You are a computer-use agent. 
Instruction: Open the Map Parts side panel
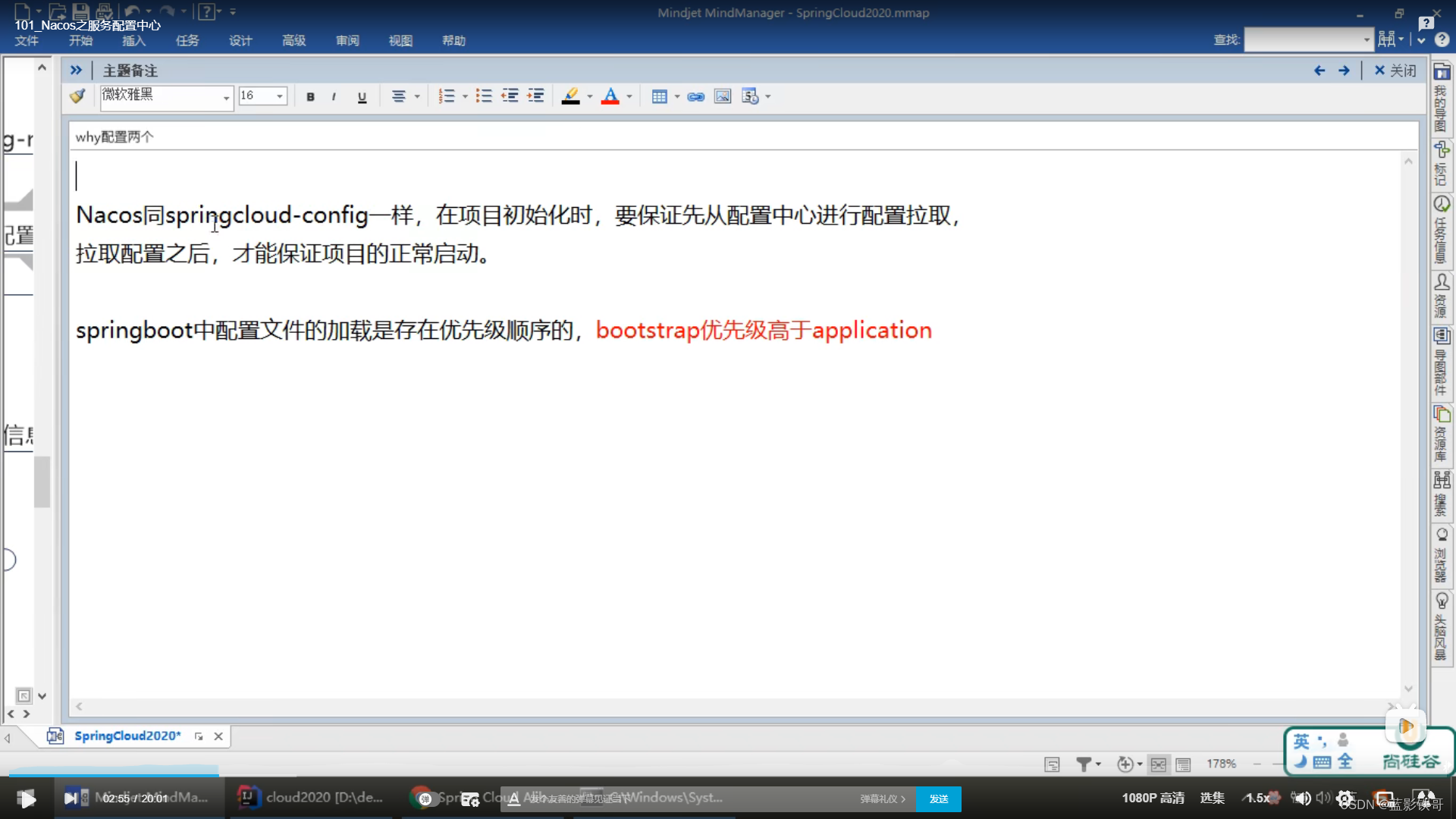1442,362
